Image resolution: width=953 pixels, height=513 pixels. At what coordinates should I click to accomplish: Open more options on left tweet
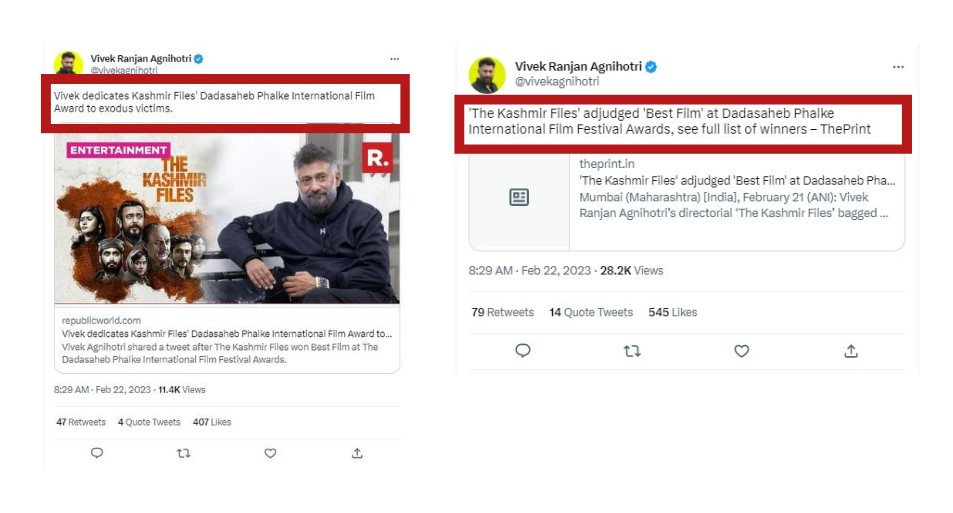pyautogui.click(x=395, y=60)
